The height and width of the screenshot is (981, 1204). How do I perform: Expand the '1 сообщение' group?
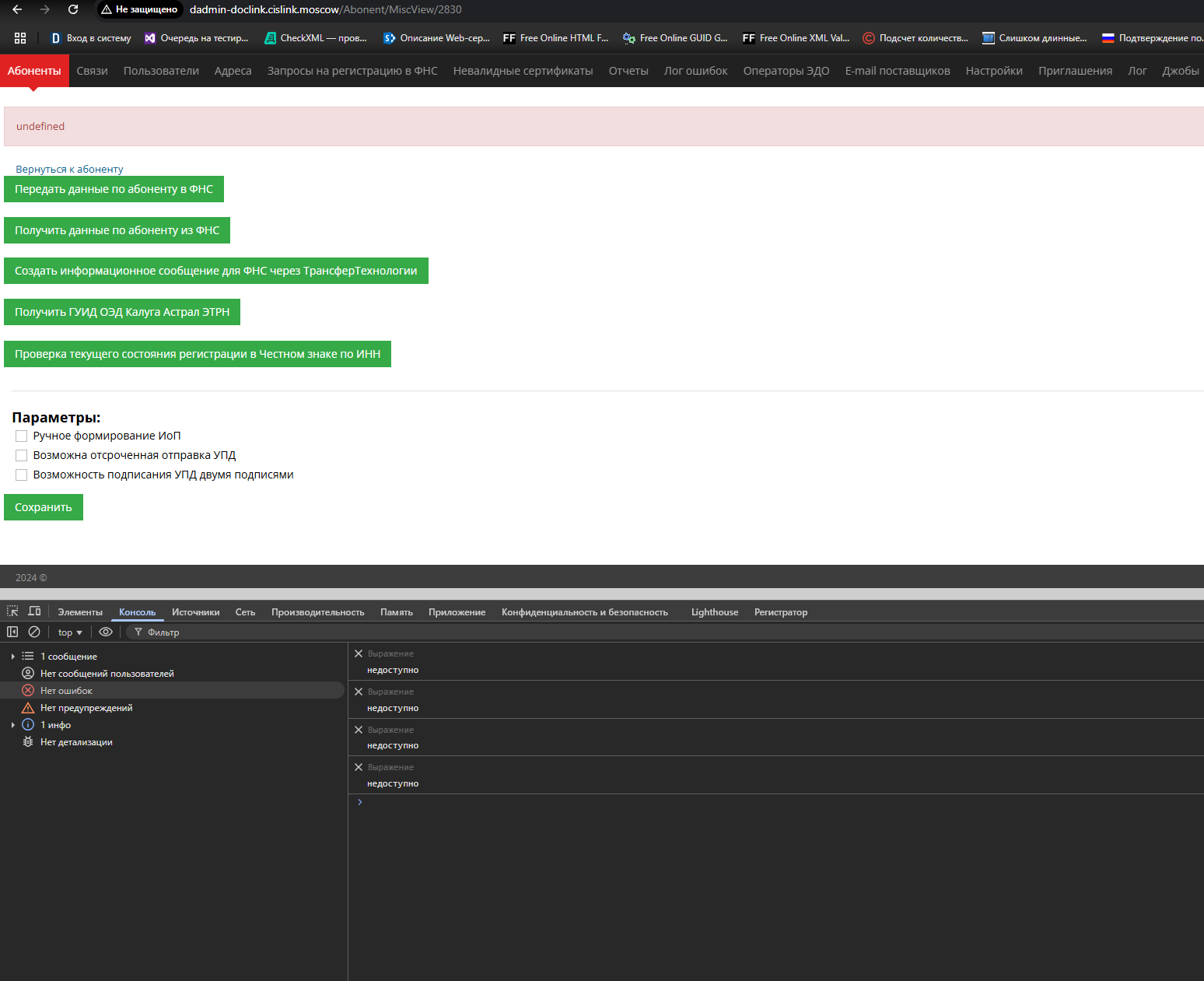[13, 657]
